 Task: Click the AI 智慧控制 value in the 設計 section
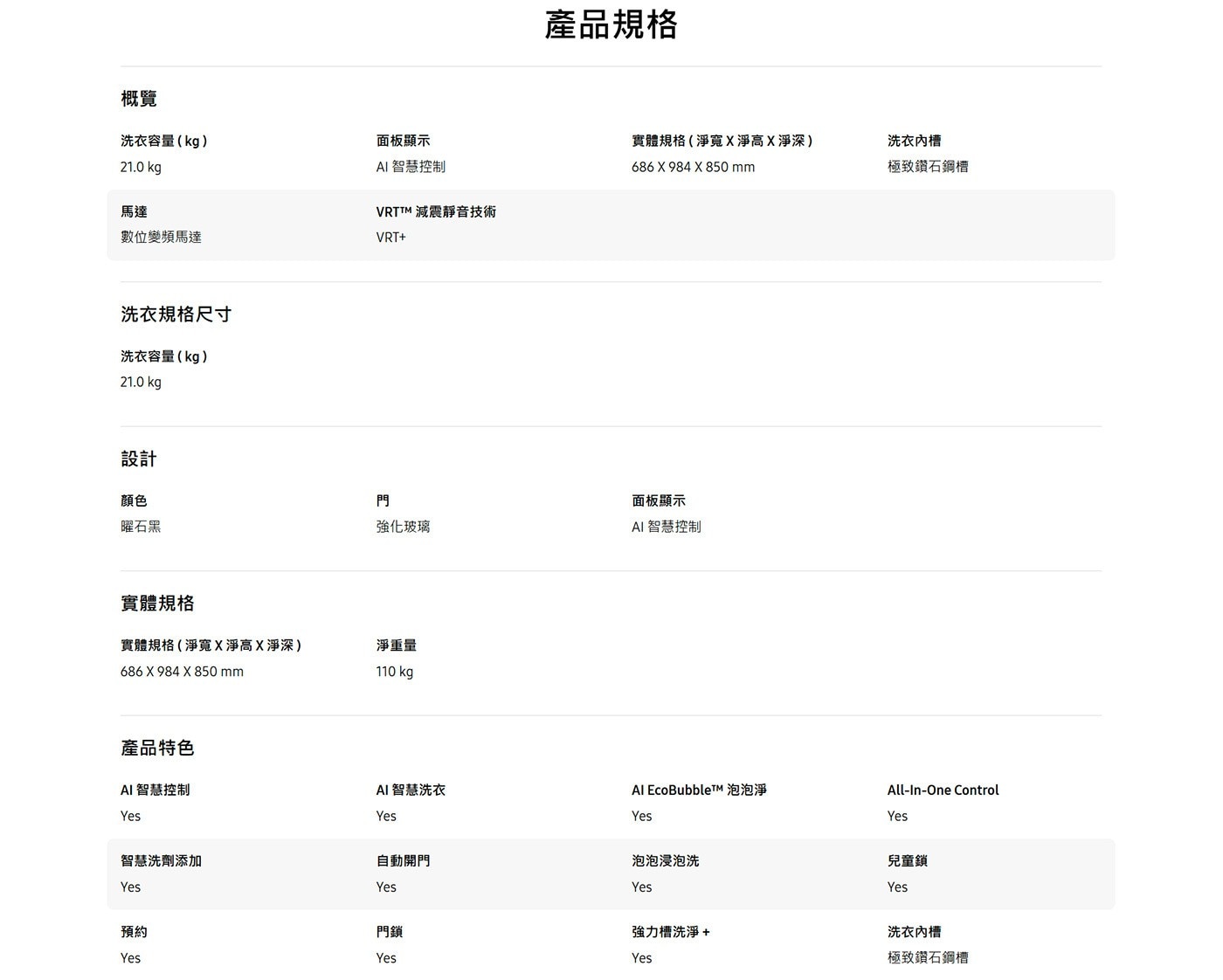[666, 527]
